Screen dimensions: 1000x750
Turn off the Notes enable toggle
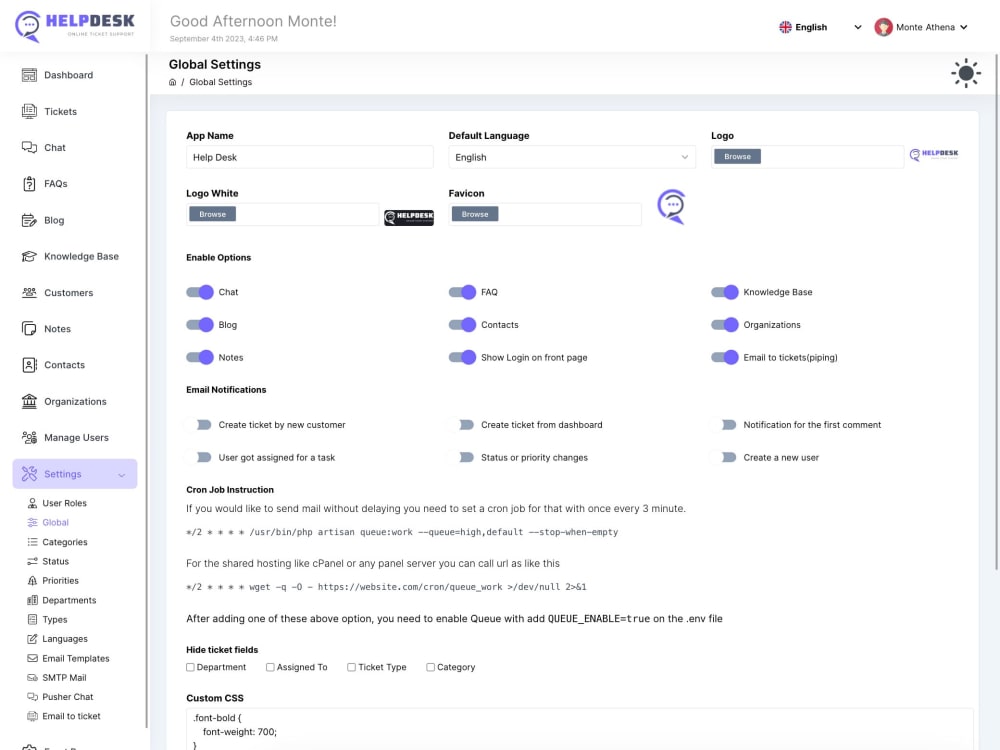(x=200, y=357)
